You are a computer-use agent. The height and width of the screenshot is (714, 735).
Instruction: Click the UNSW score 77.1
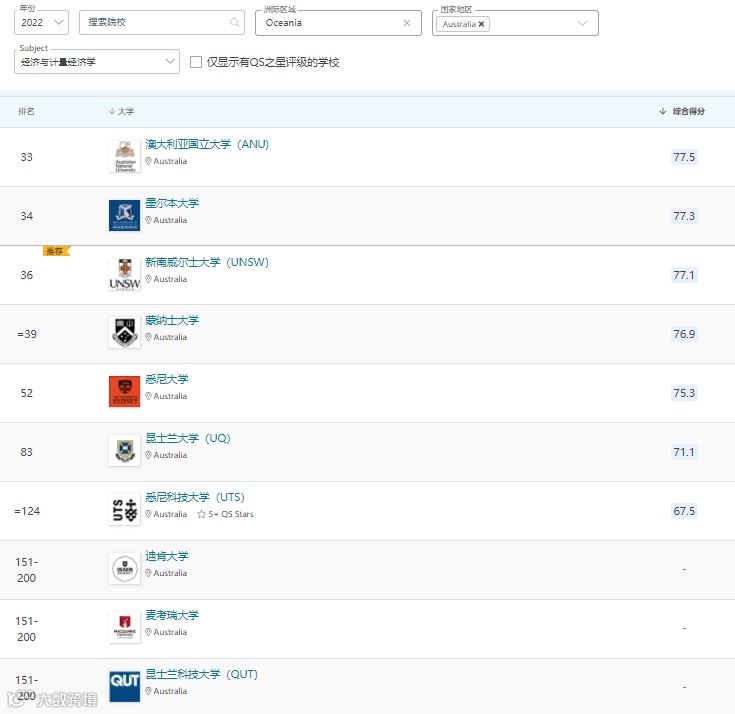pyautogui.click(x=684, y=275)
